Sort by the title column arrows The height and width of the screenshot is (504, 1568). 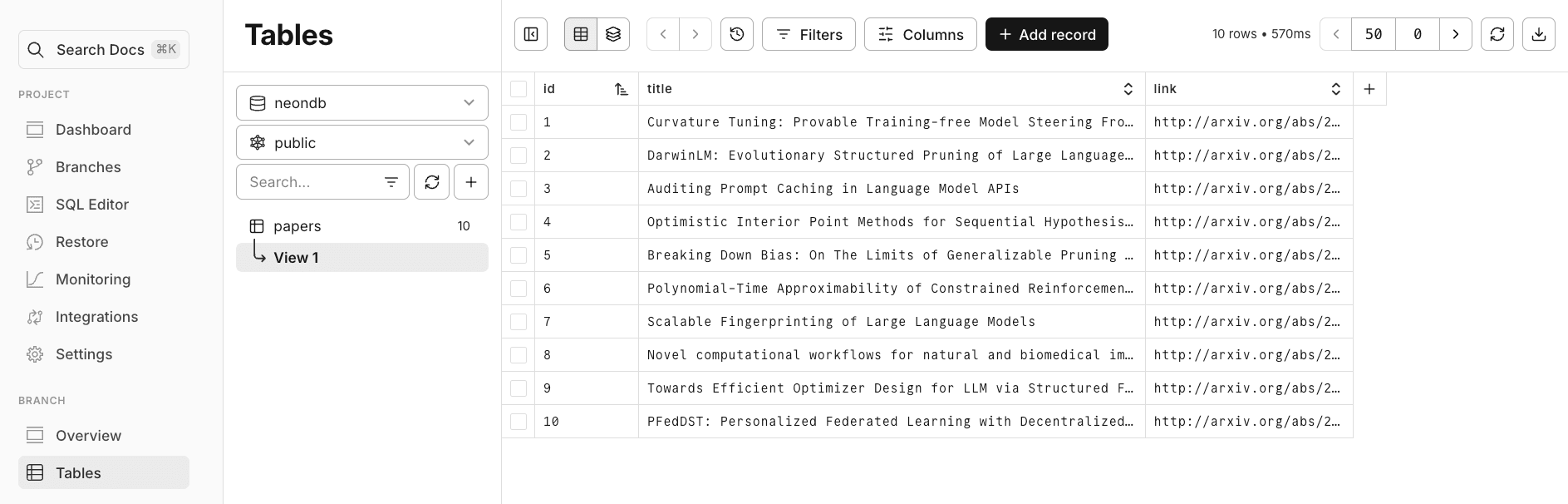[x=1128, y=89]
